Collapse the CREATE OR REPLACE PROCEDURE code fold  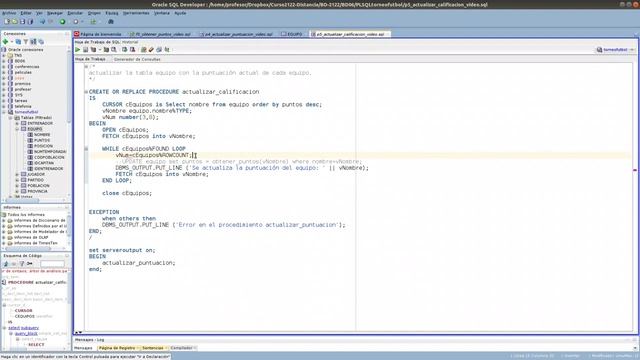click(86, 92)
